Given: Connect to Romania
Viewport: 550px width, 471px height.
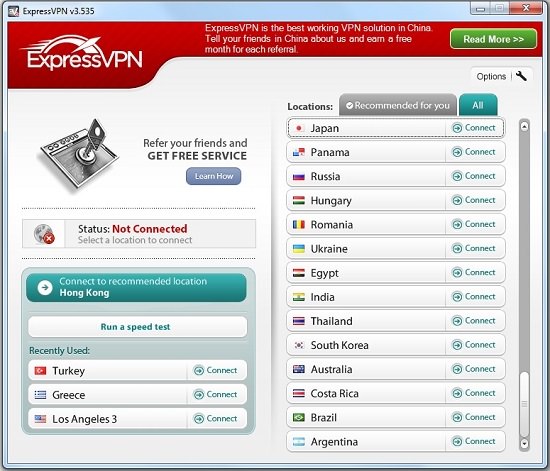Looking at the screenshot, I should point(474,224).
